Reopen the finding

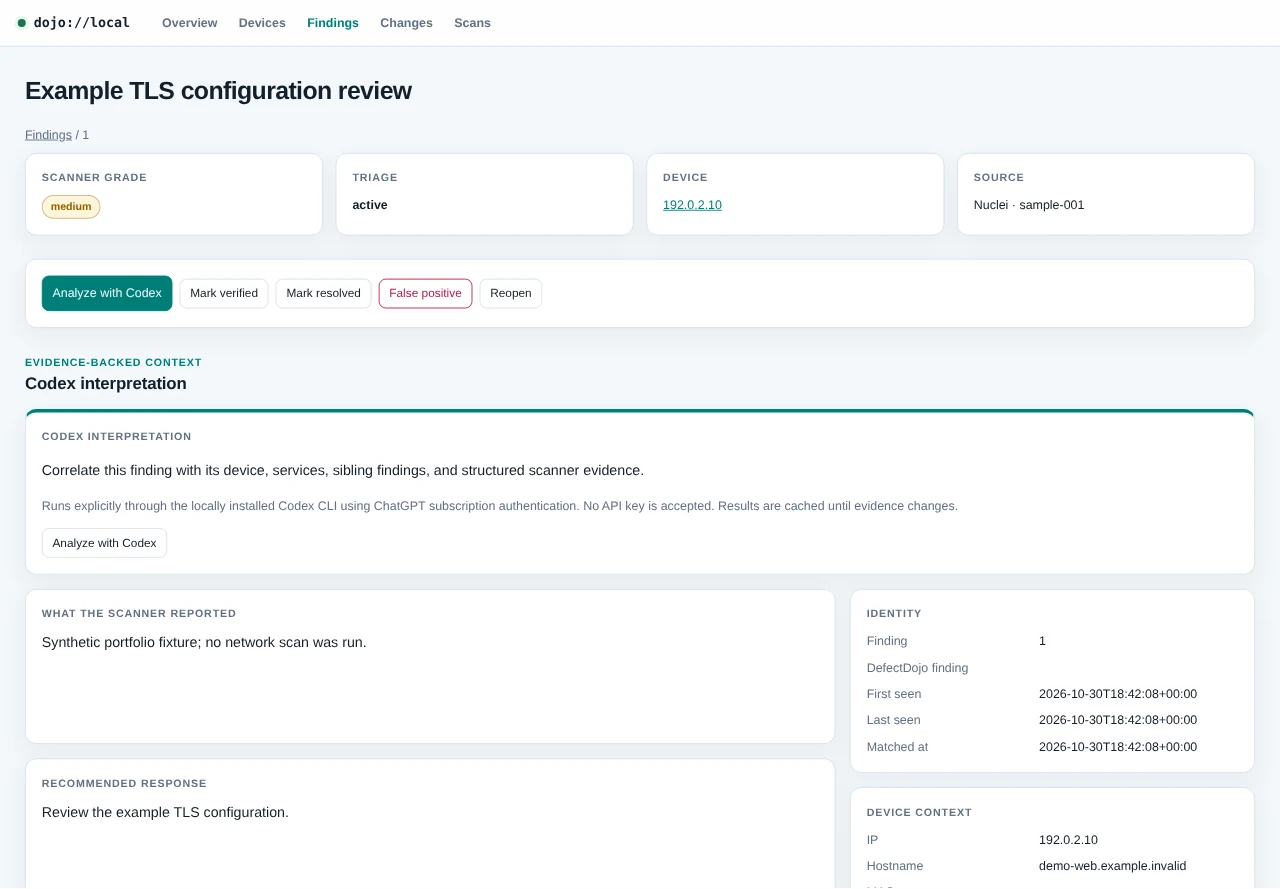[511, 293]
